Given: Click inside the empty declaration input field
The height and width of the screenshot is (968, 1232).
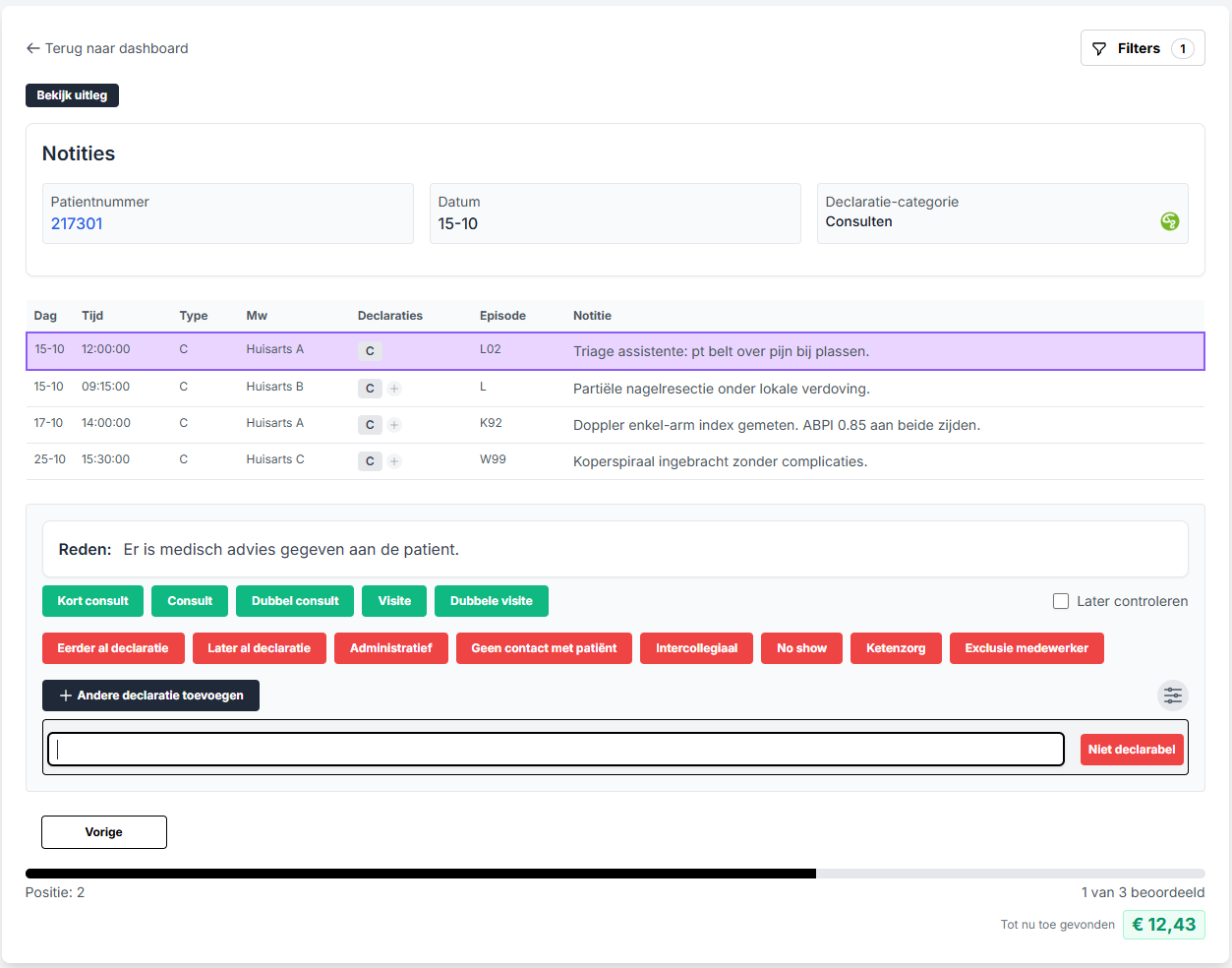Looking at the screenshot, I should [556, 749].
